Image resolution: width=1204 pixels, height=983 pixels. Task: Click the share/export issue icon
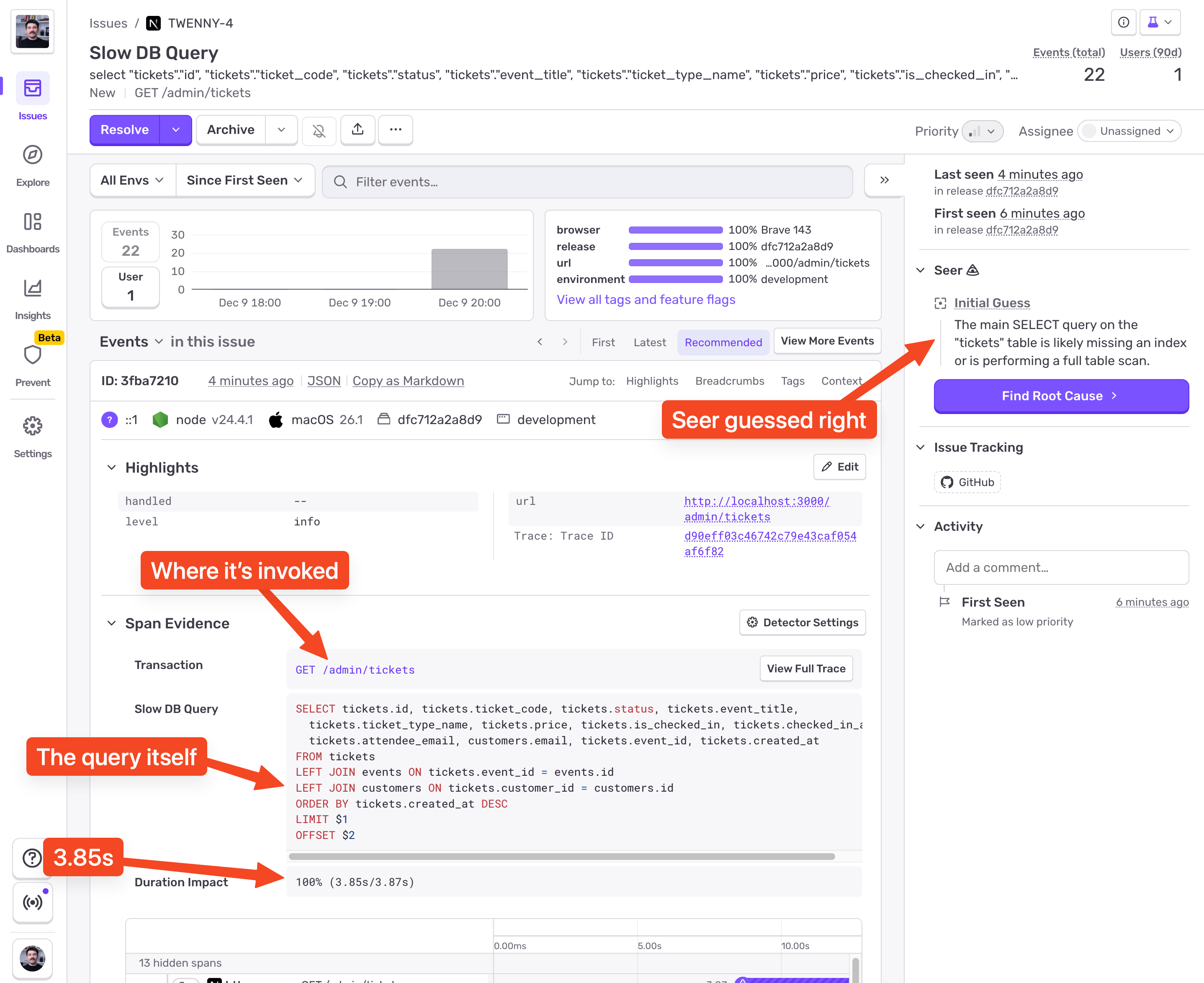pyautogui.click(x=358, y=130)
